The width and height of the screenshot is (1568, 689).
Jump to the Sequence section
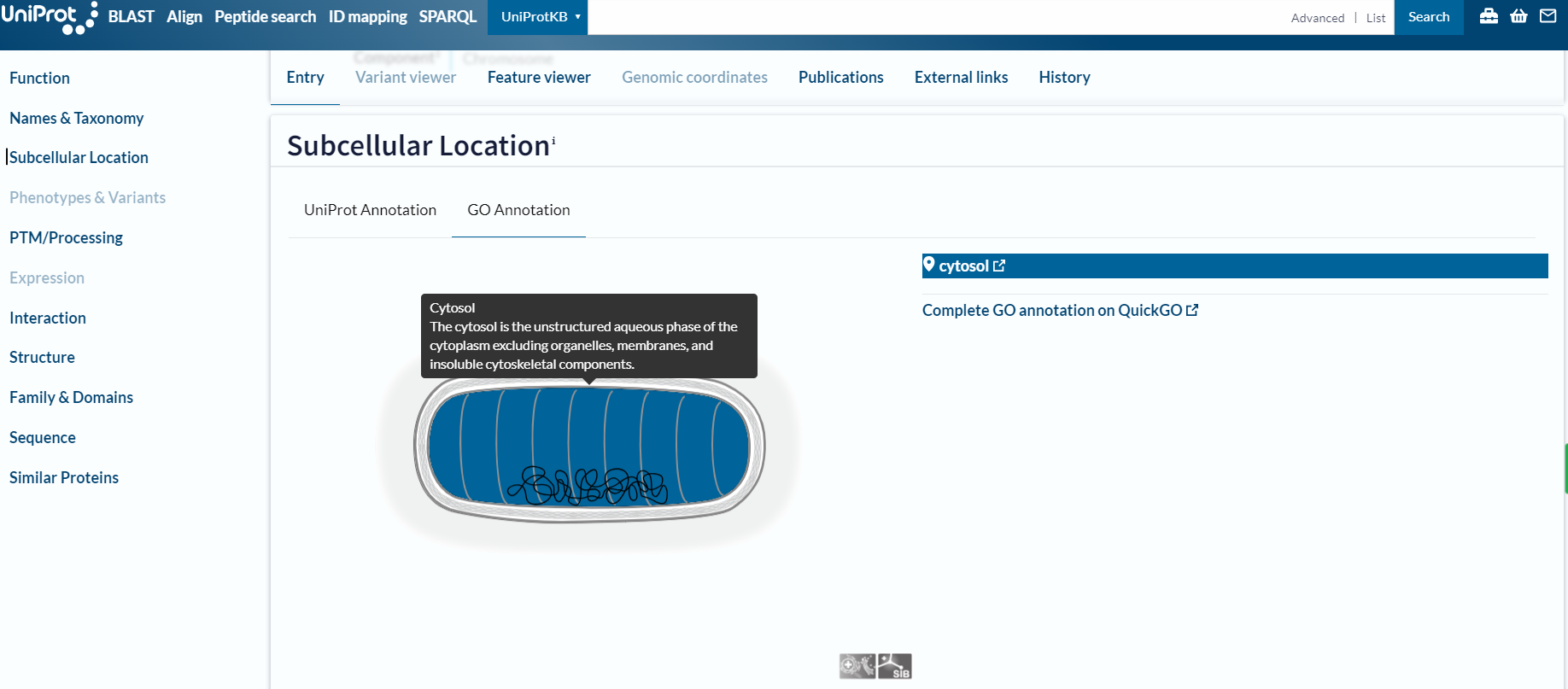tap(43, 437)
